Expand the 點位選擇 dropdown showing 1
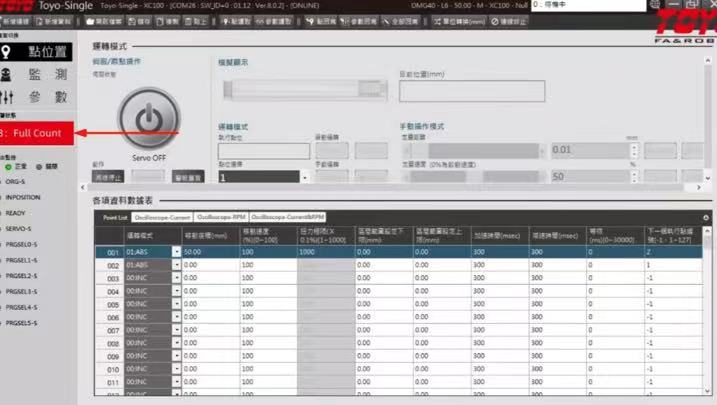 click(x=302, y=176)
